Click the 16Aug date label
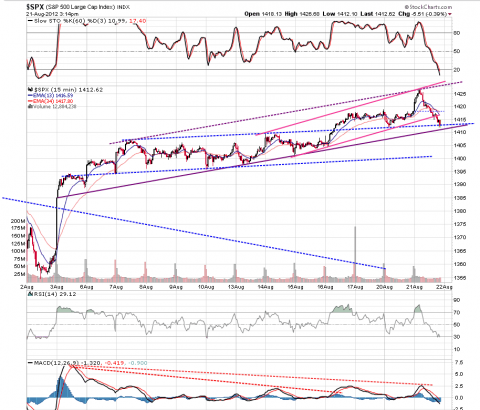 pos(325,287)
